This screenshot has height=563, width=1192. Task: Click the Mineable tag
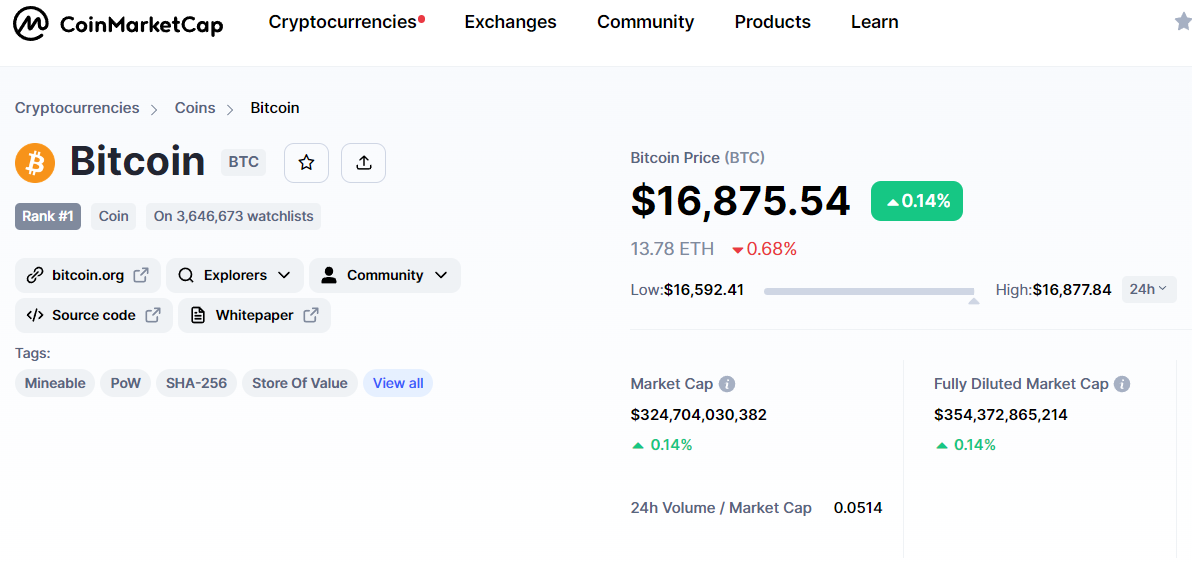[55, 383]
